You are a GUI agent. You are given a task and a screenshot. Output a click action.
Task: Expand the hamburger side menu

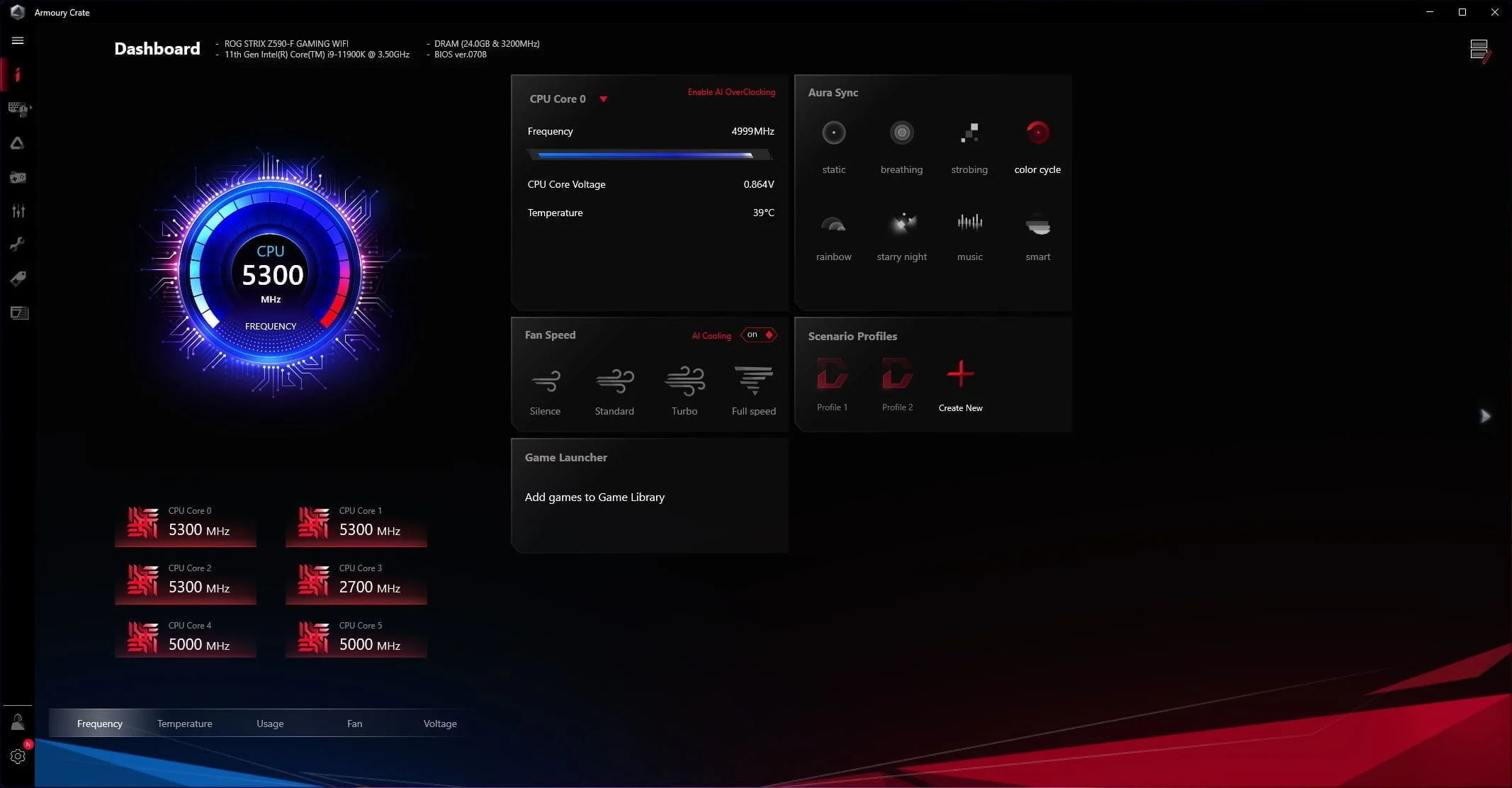coord(18,40)
